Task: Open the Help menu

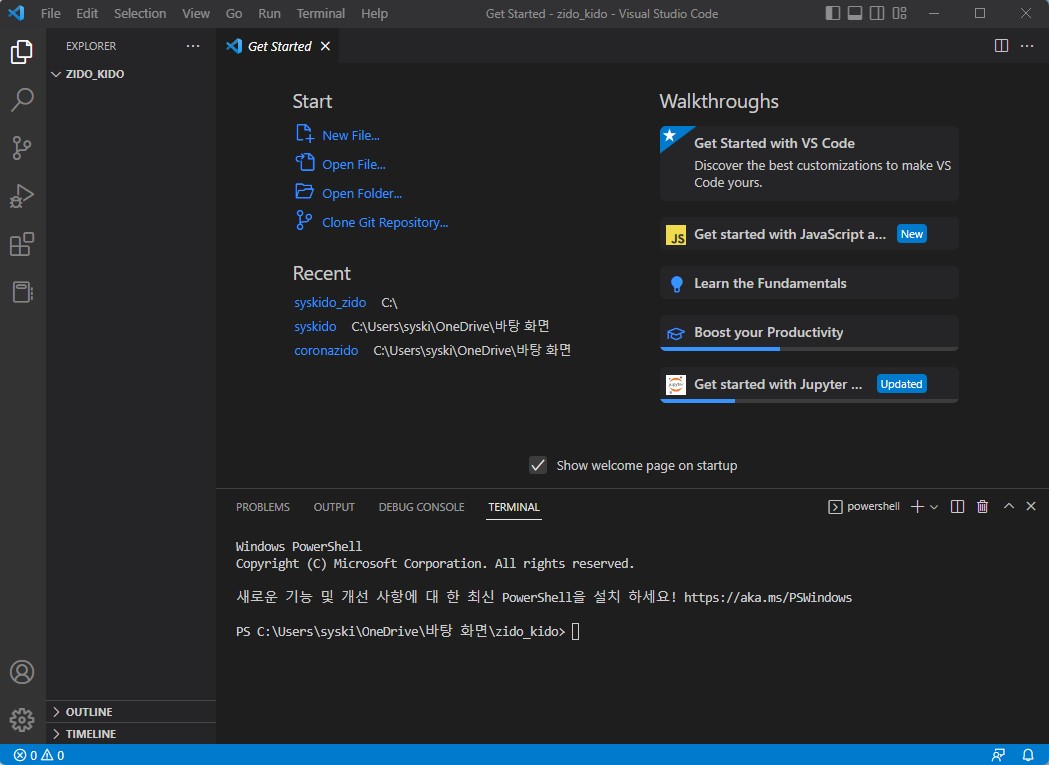Action: pos(375,13)
